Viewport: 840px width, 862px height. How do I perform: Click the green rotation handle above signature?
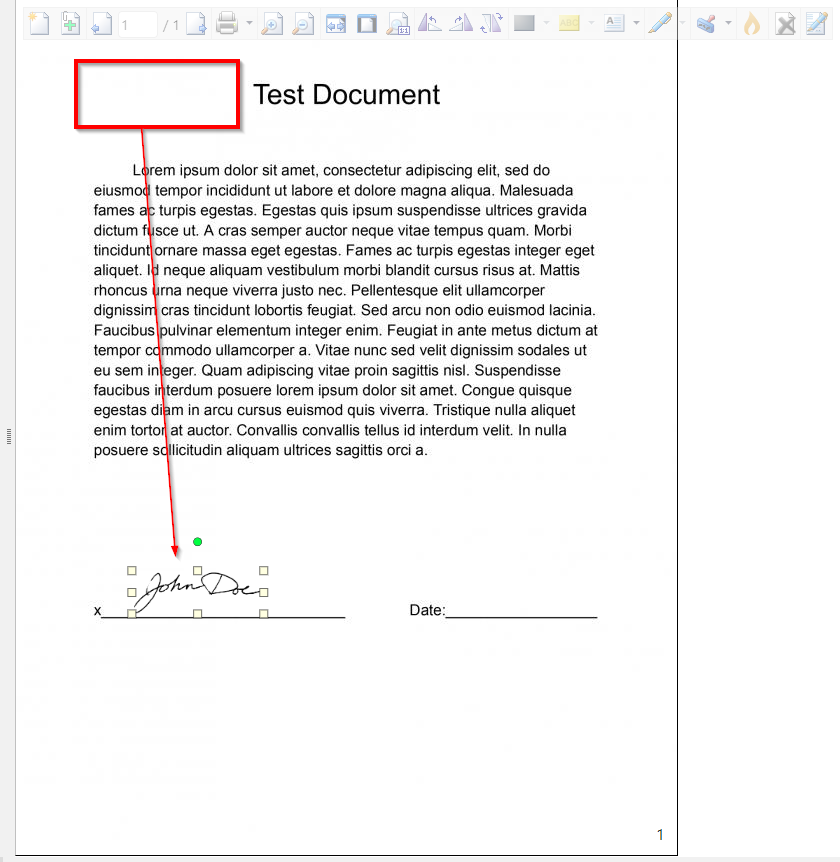pos(197,541)
